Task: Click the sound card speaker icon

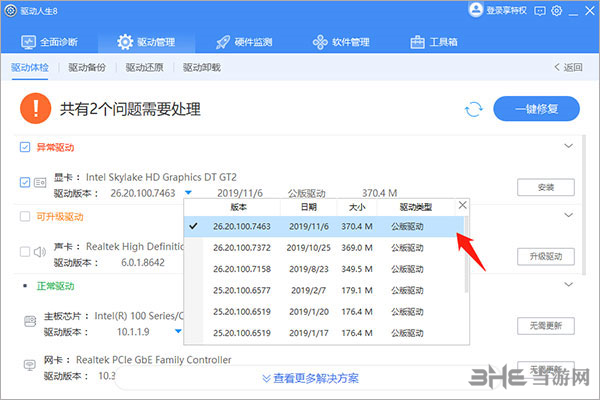Action: click(x=40, y=252)
